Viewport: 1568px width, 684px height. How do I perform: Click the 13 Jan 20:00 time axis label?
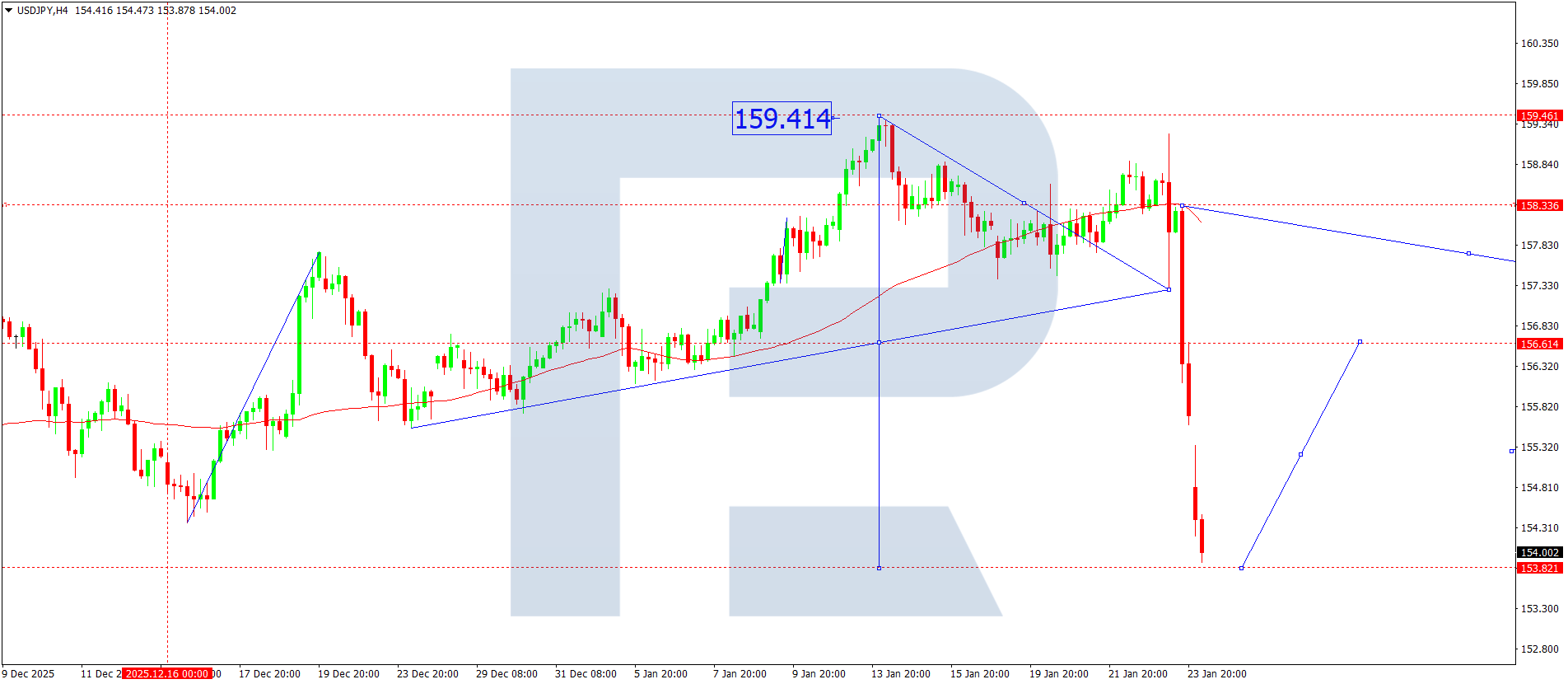[900, 674]
